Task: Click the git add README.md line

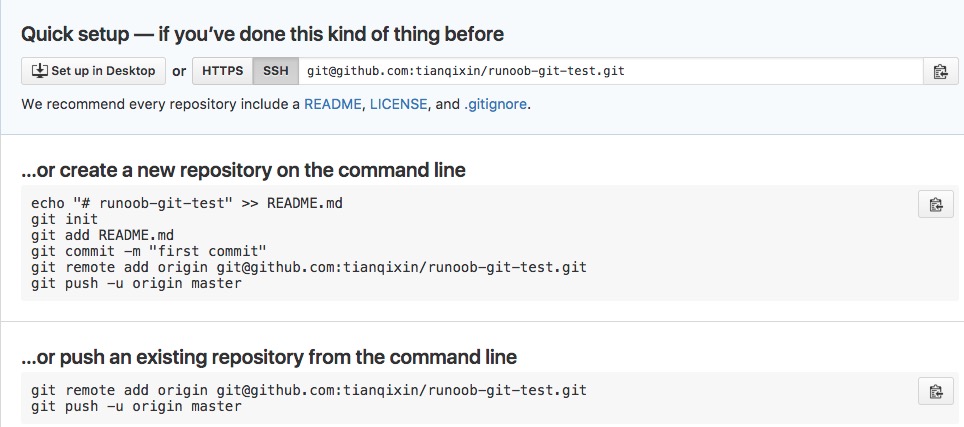Action: [x=103, y=235]
